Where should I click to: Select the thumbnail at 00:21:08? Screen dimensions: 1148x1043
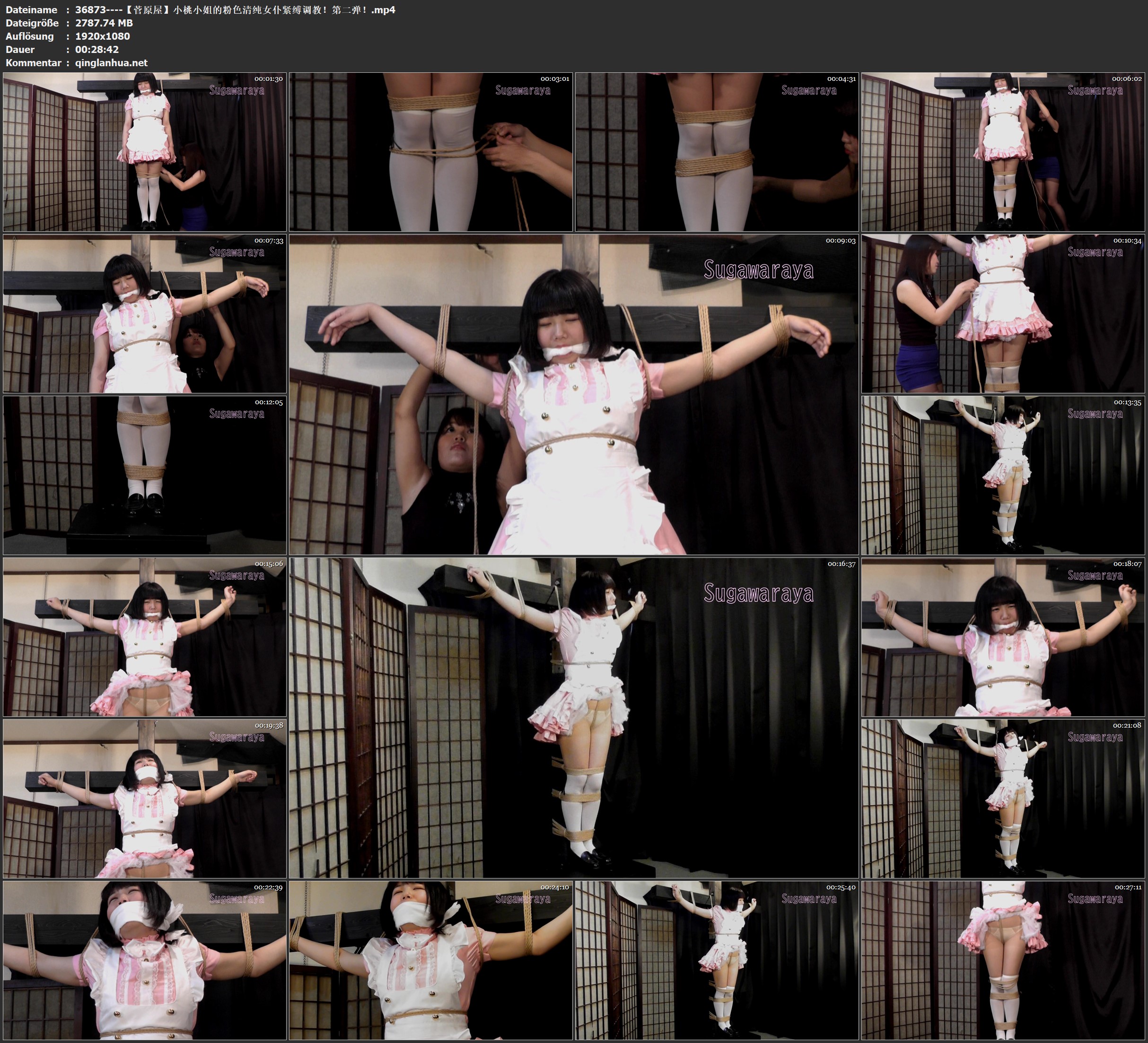click(x=1003, y=799)
